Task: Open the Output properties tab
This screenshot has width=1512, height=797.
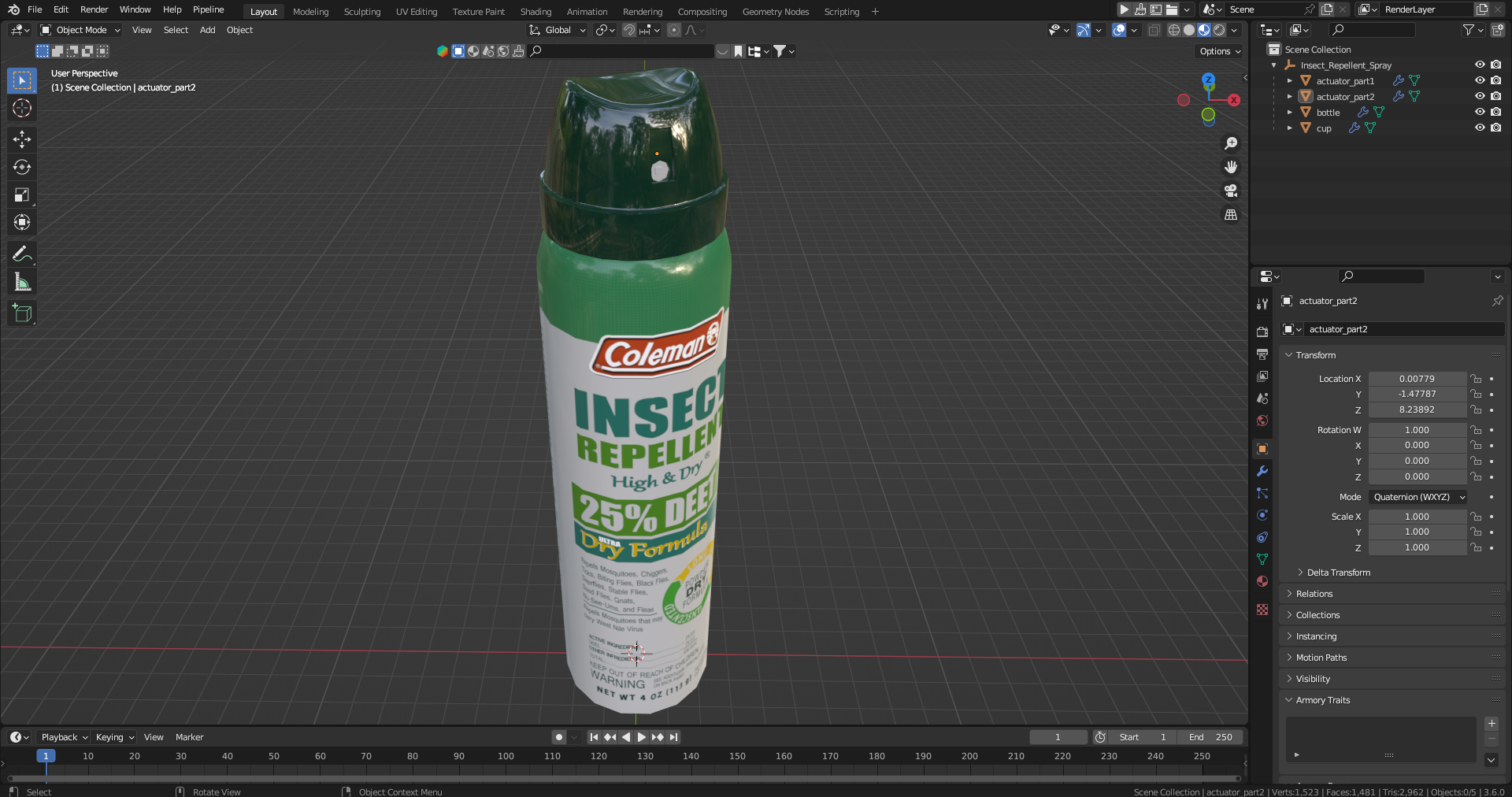Action: [x=1262, y=354]
